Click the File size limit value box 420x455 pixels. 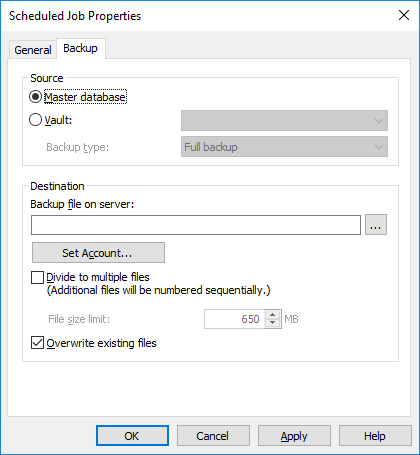click(x=235, y=319)
